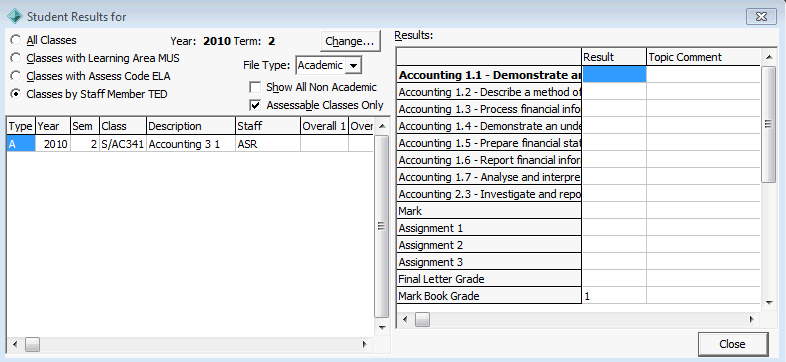Select Accounting 1.2 - Describe a method row
Screen dimensions: 786x362
point(489,92)
